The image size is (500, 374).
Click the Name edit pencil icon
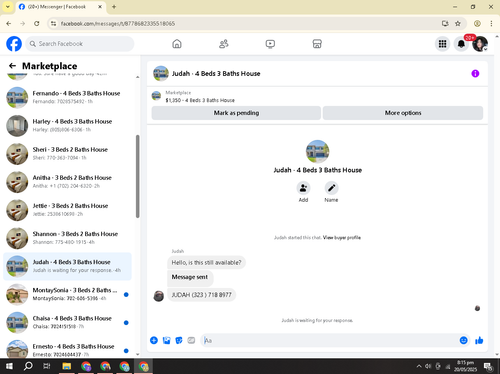tap(331, 188)
